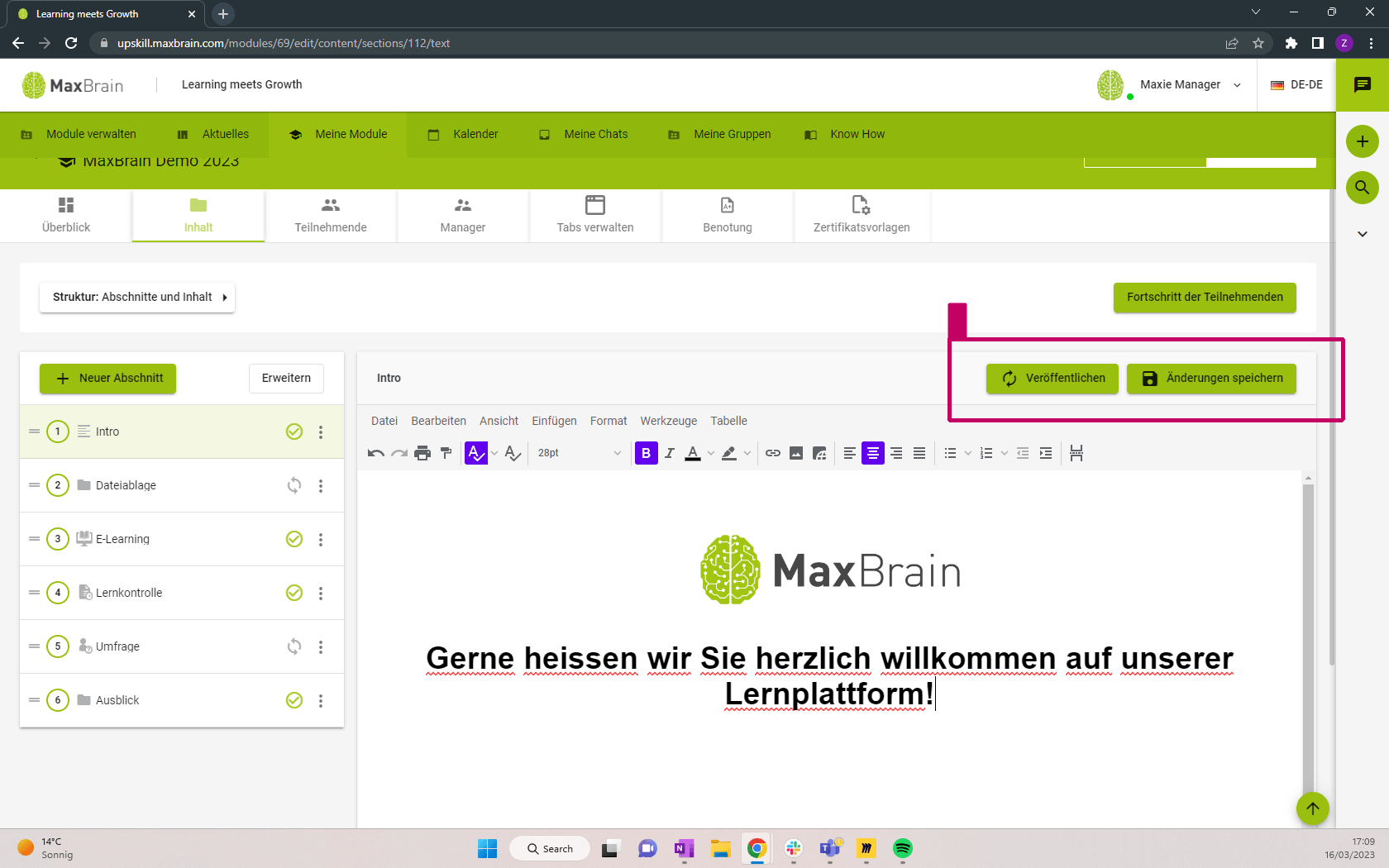Screen dimensions: 1389x868
Task: Click the insert image icon
Action: [796, 453]
